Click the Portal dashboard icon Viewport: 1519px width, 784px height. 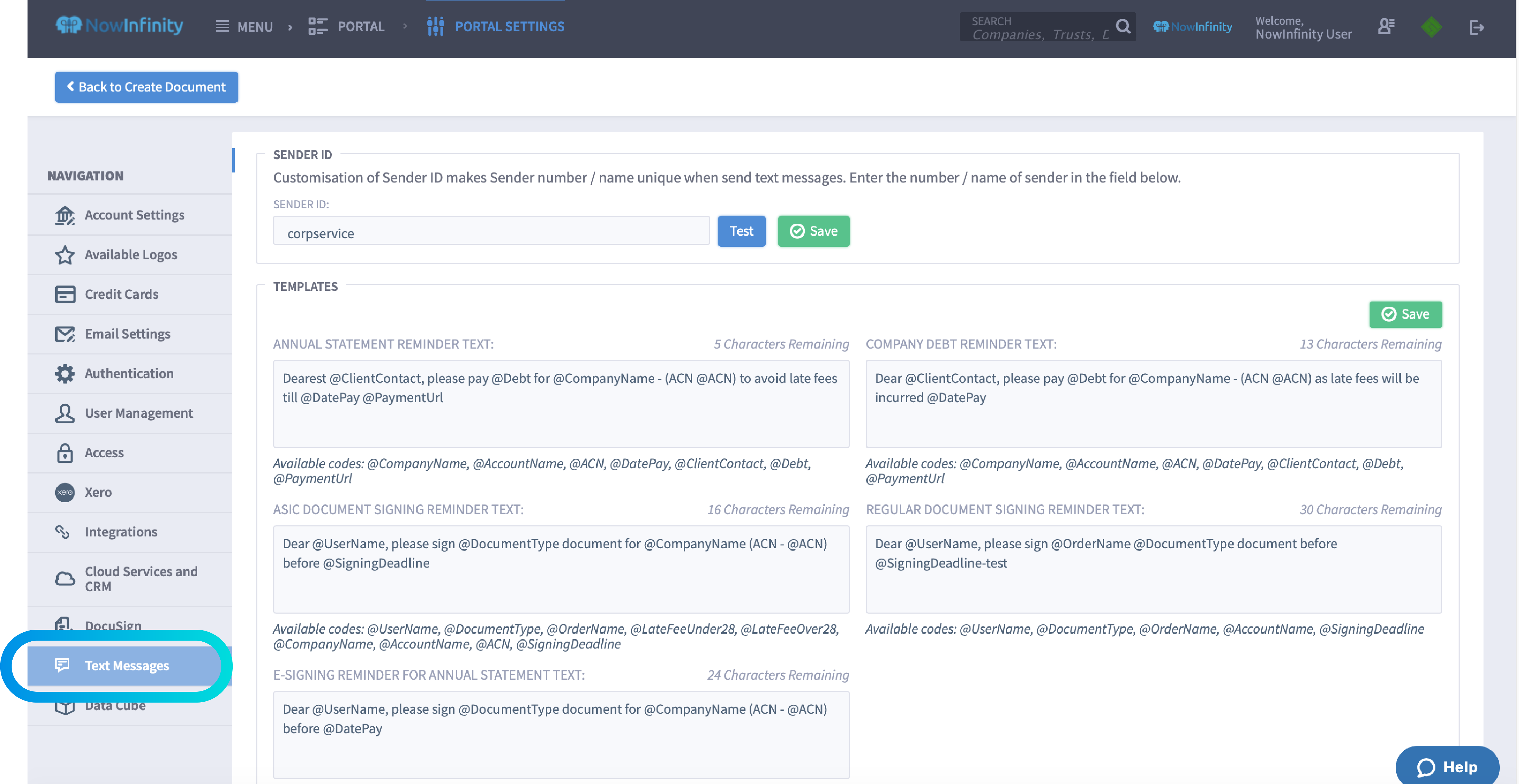(318, 26)
